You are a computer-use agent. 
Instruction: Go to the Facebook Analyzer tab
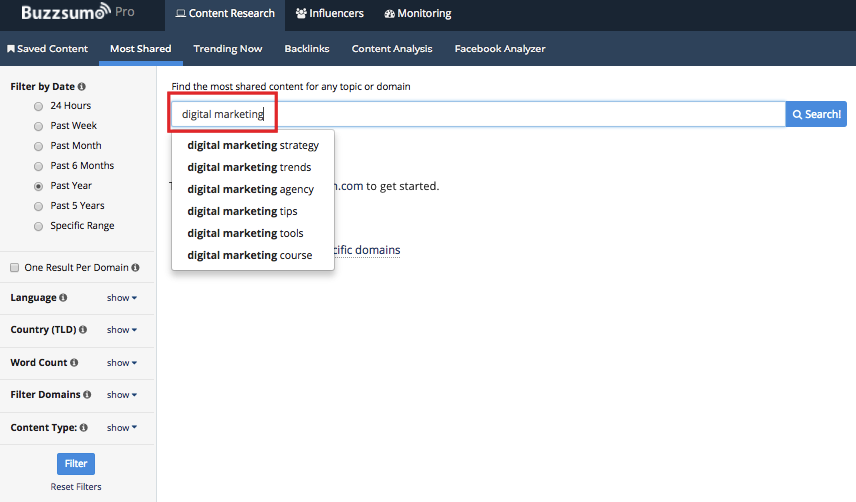click(500, 49)
